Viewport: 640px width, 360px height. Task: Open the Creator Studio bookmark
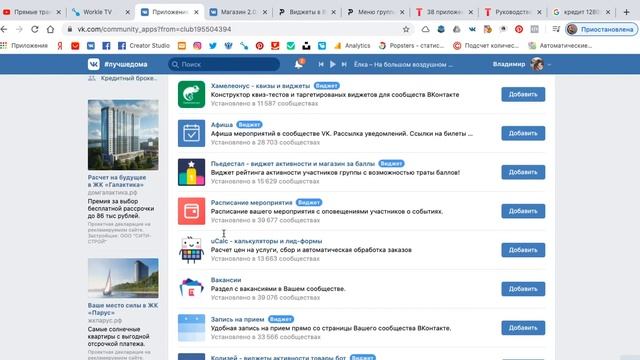[144, 46]
